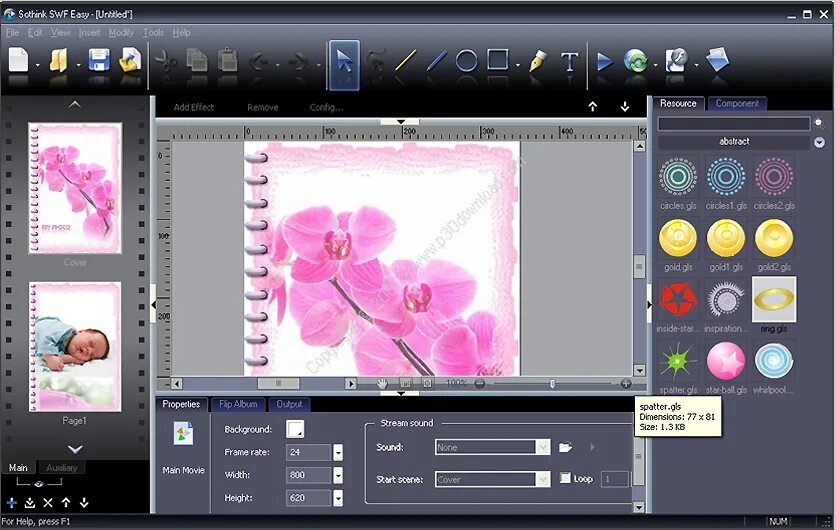This screenshot has width=836, height=530.
Task: Click the Flash publish export icon
Action: tap(677, 60)
